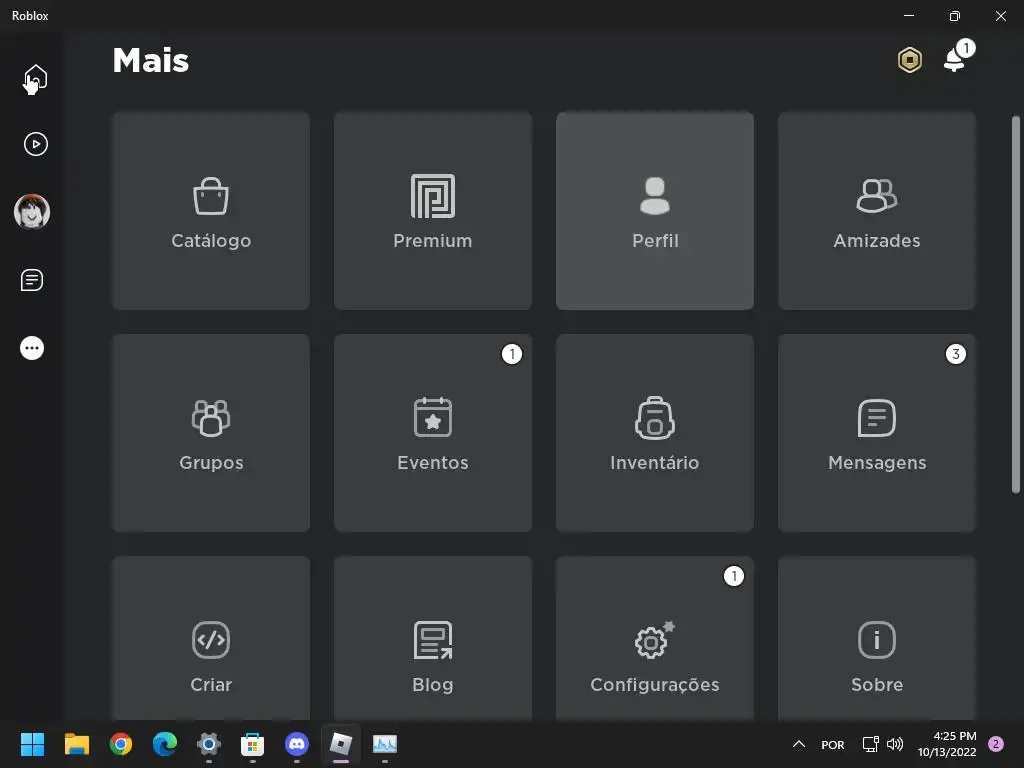Go to Home in the sidebar

coord(36,78)
